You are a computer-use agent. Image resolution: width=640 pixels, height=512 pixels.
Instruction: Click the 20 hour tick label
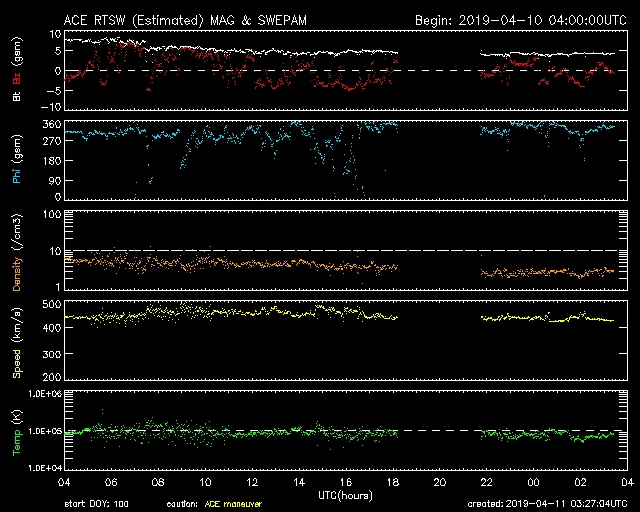click(439, 482)
